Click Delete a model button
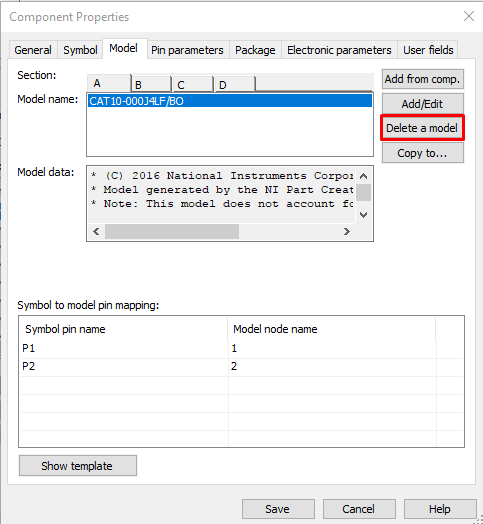The width and height of the screenshot is (483, 524). coord(422,128)
